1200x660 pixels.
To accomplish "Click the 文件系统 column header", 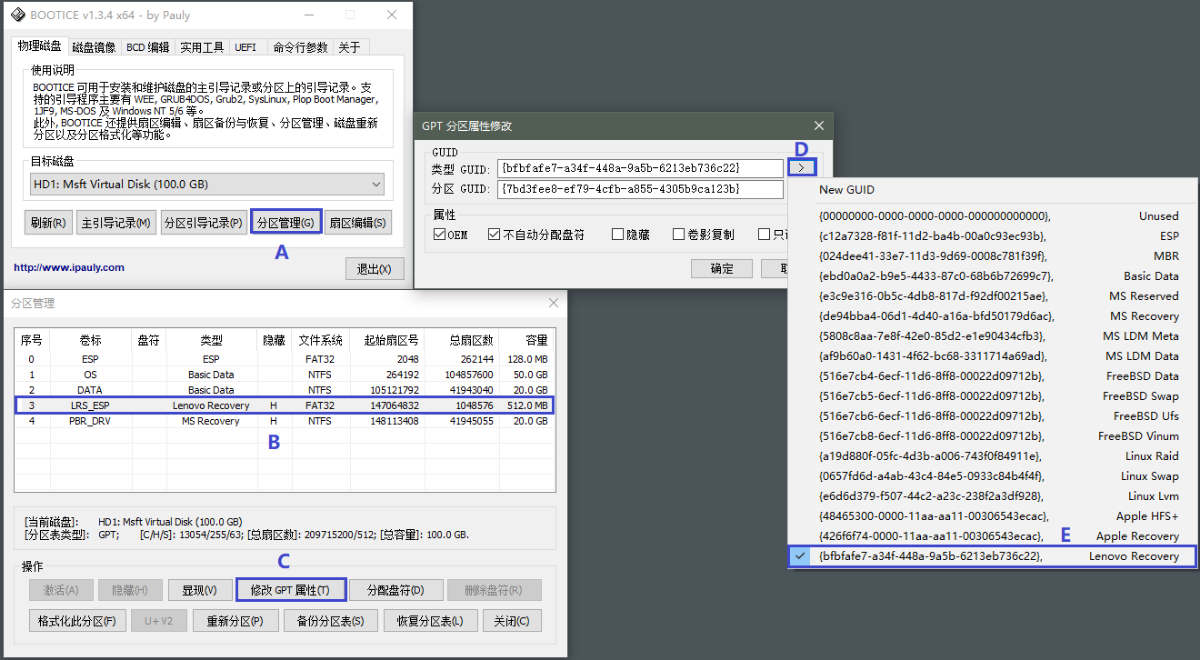I will [x=320, y=340].
